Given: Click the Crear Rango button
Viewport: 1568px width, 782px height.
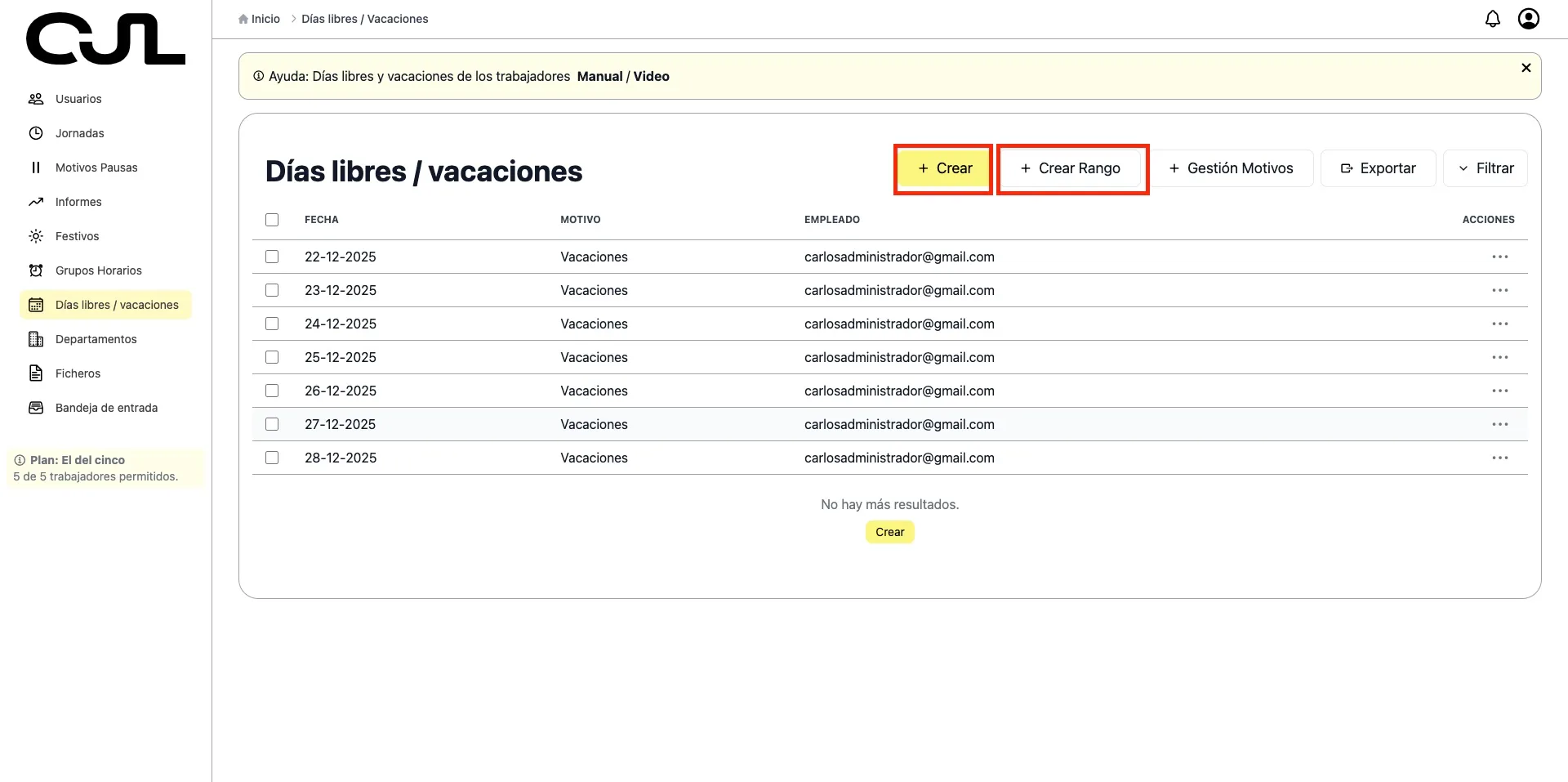Looking at the screenshot, I should tap(1071, 168).
